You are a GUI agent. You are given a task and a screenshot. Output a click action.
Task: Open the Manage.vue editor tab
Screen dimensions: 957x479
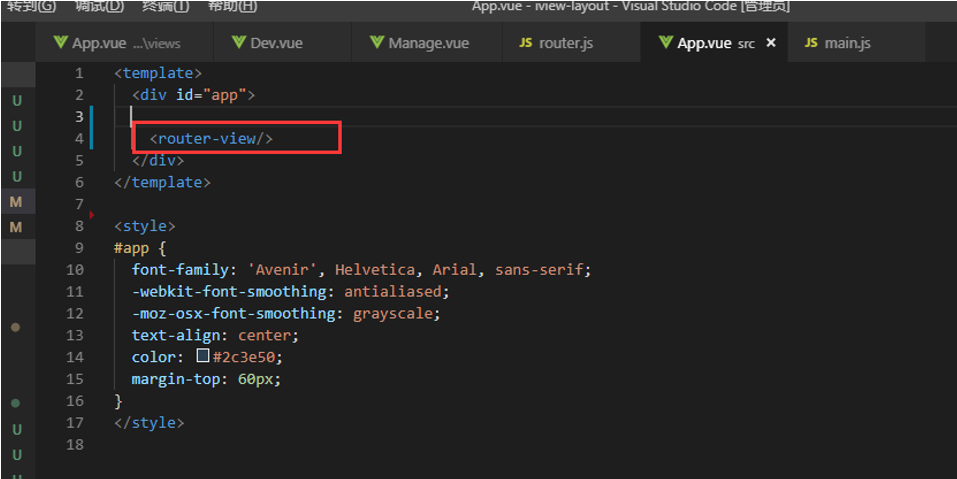point(427,43)
